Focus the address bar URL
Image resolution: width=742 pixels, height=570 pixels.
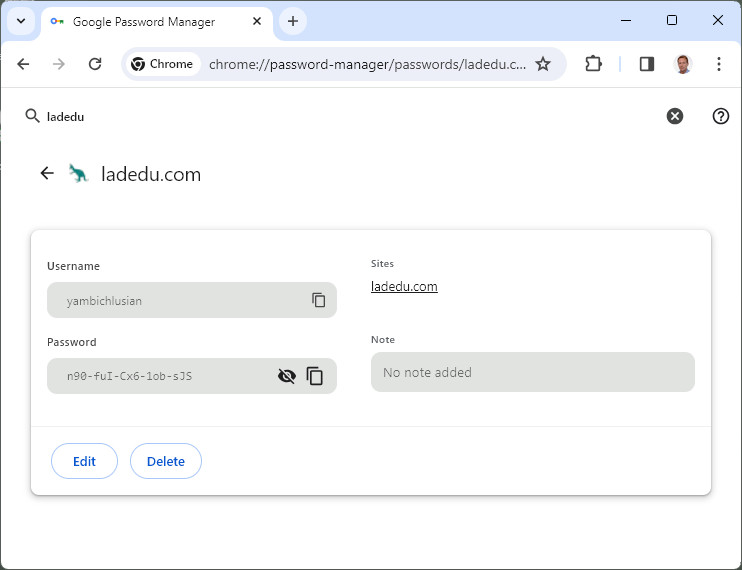[367, 64]
